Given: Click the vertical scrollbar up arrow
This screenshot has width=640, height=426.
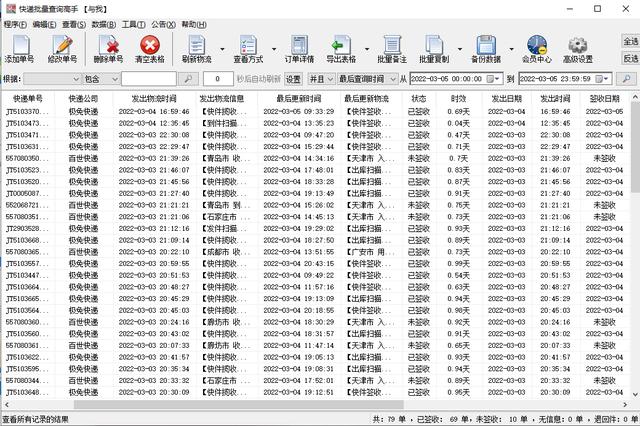Looking at the screenshot, I should tap(635, 97).
